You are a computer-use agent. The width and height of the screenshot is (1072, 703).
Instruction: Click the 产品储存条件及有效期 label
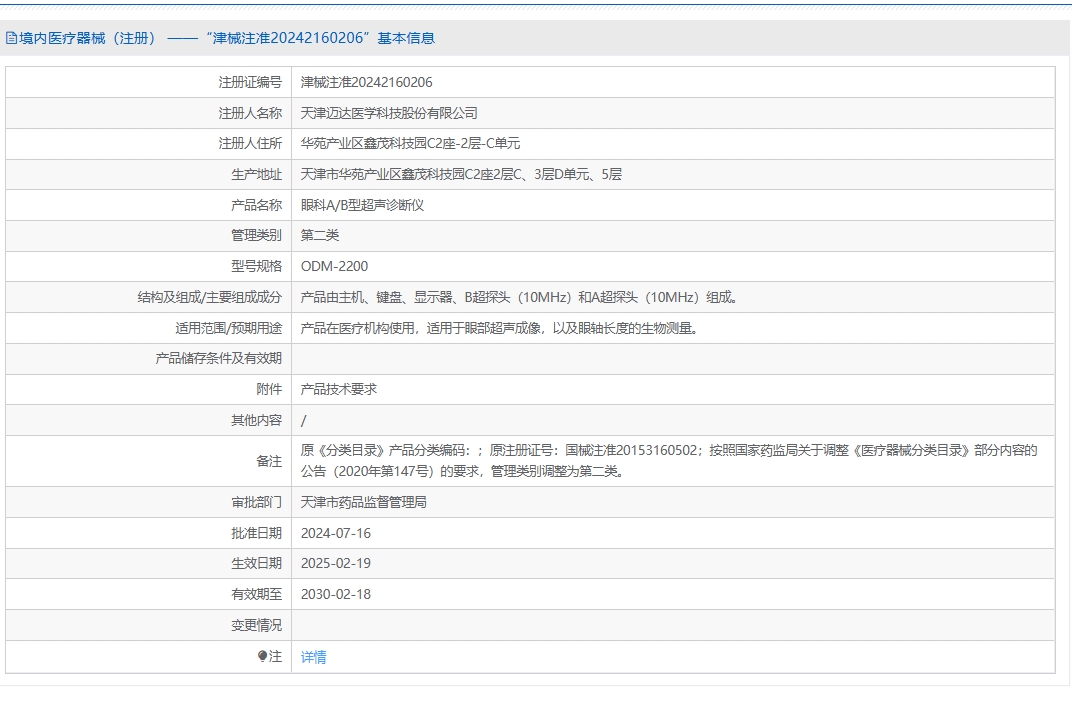click(x=218, y=358)
